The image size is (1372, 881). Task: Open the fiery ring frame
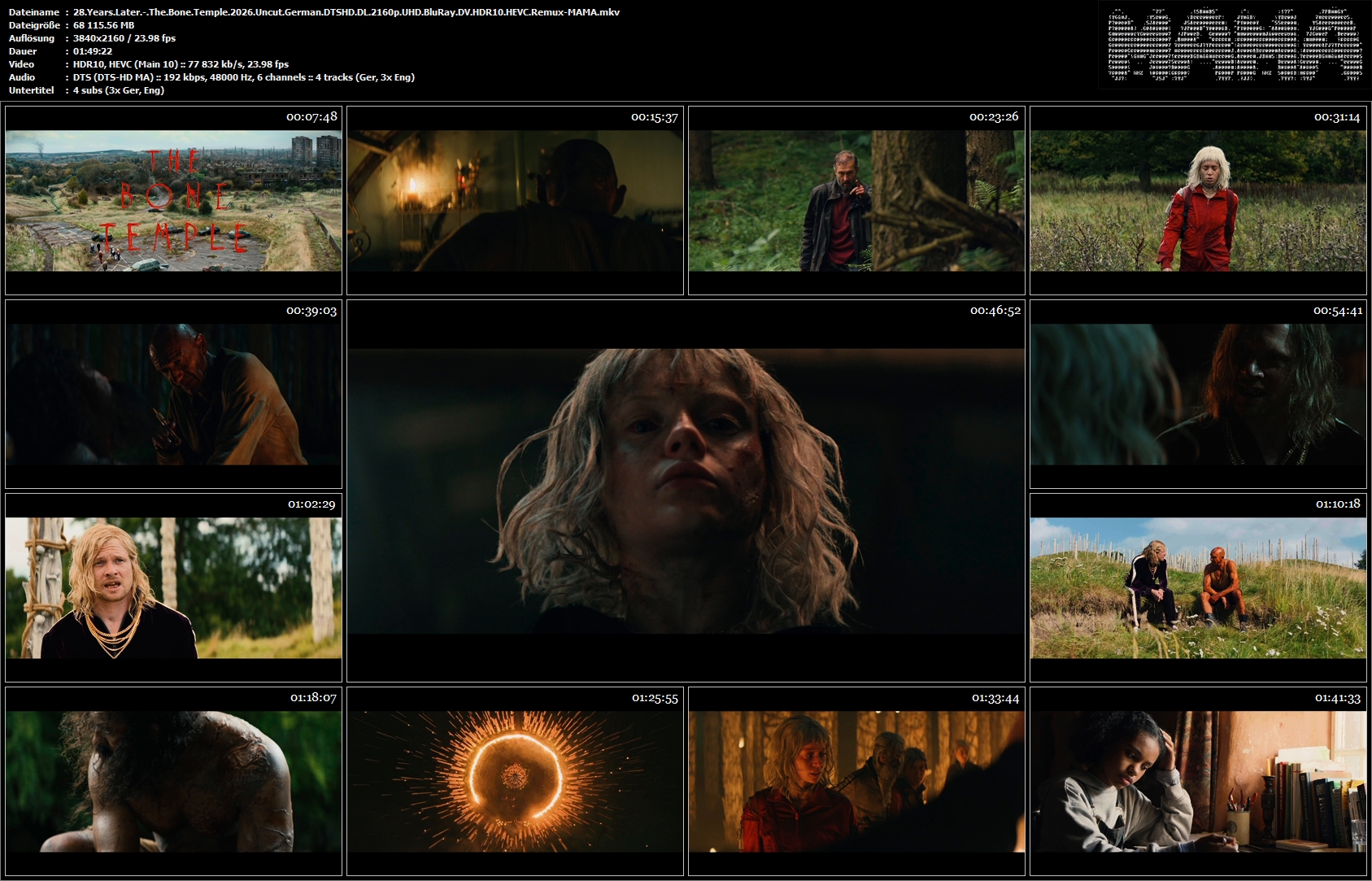[x=515, y=781]
